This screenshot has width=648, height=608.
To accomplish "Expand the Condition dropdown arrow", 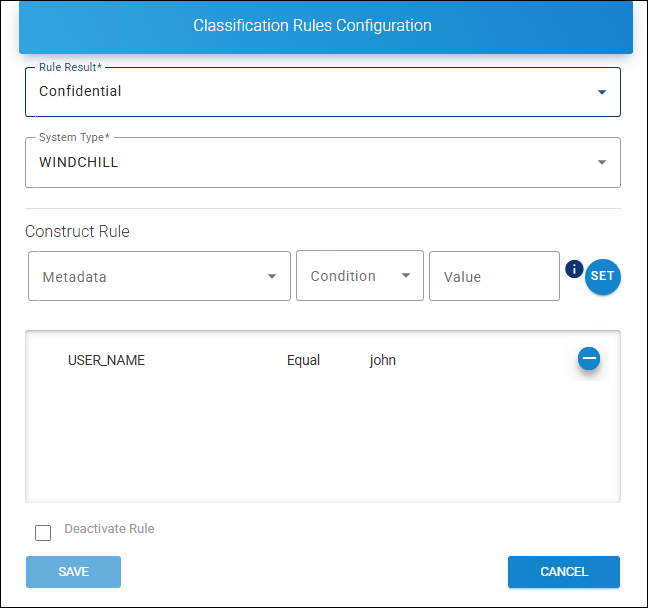I will click(406, 276).
